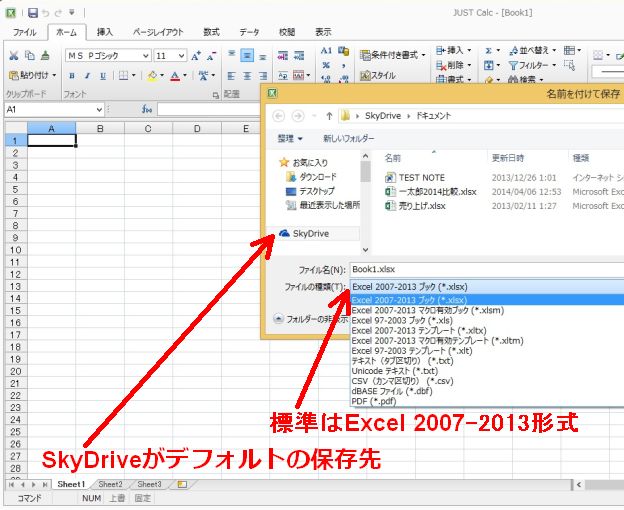The height and width of the screenshot is (510, 624).
Task: Click the Copy icon in clipboard group
Action: 30,55
